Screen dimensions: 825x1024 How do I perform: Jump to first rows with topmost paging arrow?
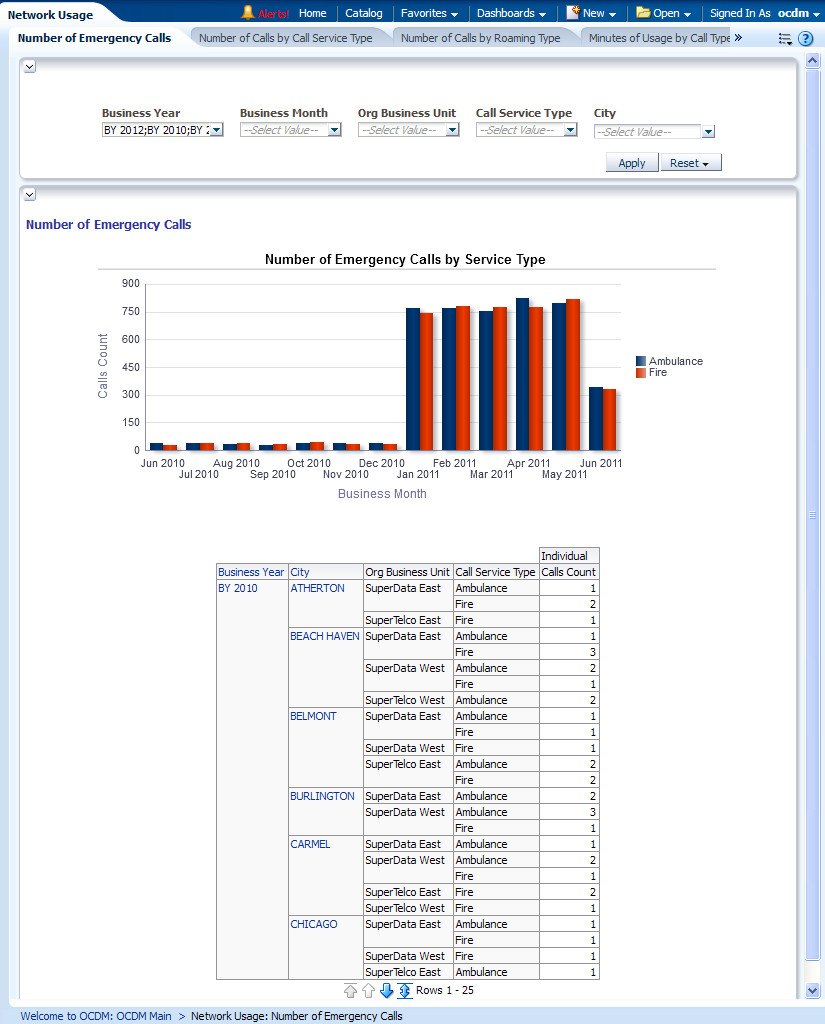click(350, 991)
